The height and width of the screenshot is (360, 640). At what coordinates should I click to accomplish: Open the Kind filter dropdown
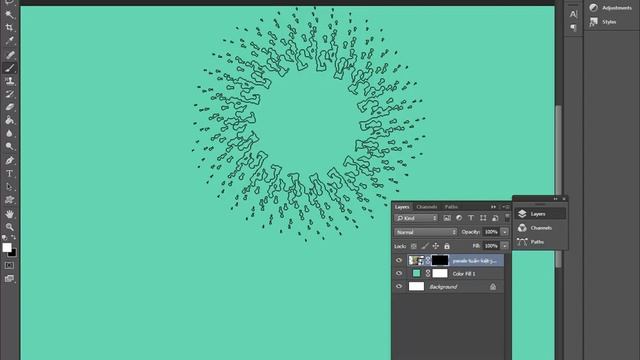[x=416, y=218]
